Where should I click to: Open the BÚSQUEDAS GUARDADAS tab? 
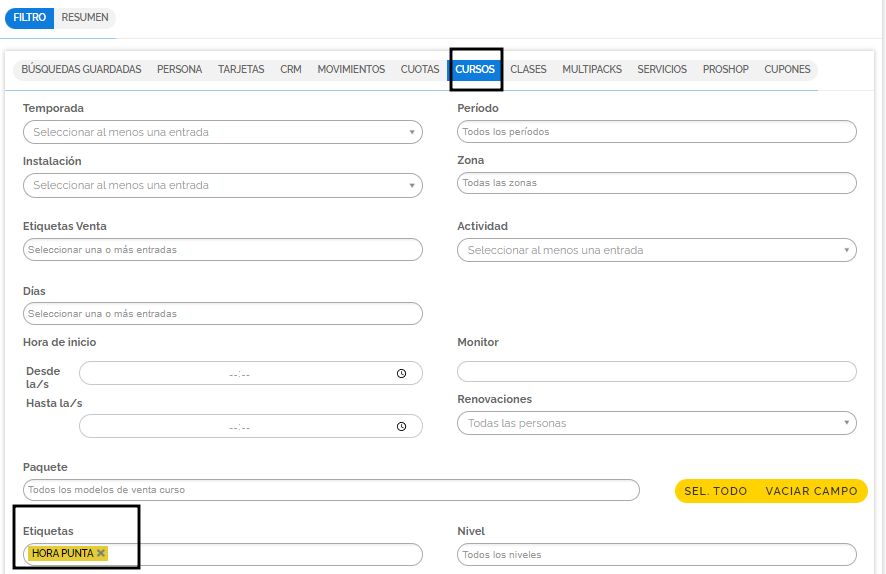coord(81,69)
